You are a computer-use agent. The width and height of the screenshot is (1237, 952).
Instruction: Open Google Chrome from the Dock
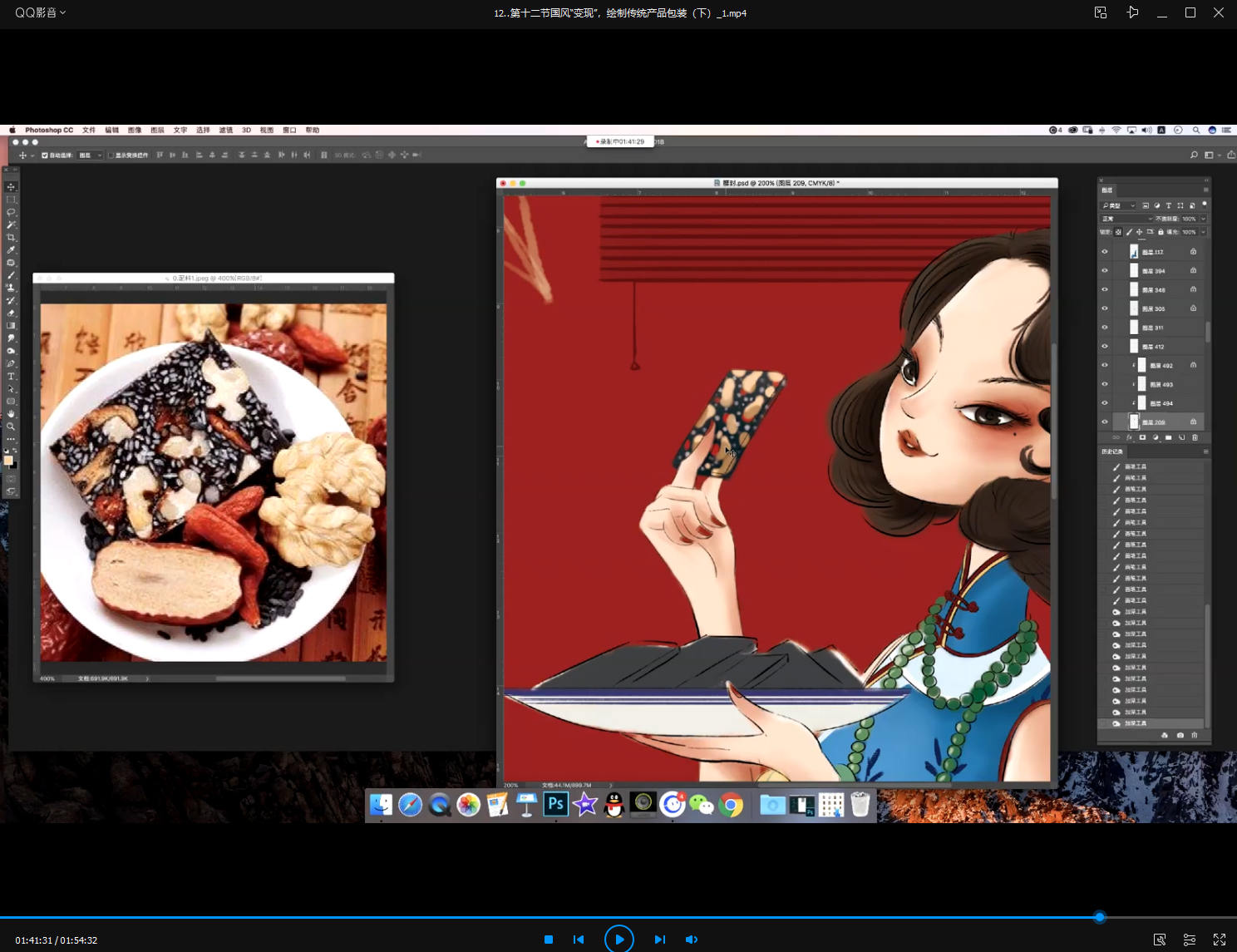click(x=731, y=804)
